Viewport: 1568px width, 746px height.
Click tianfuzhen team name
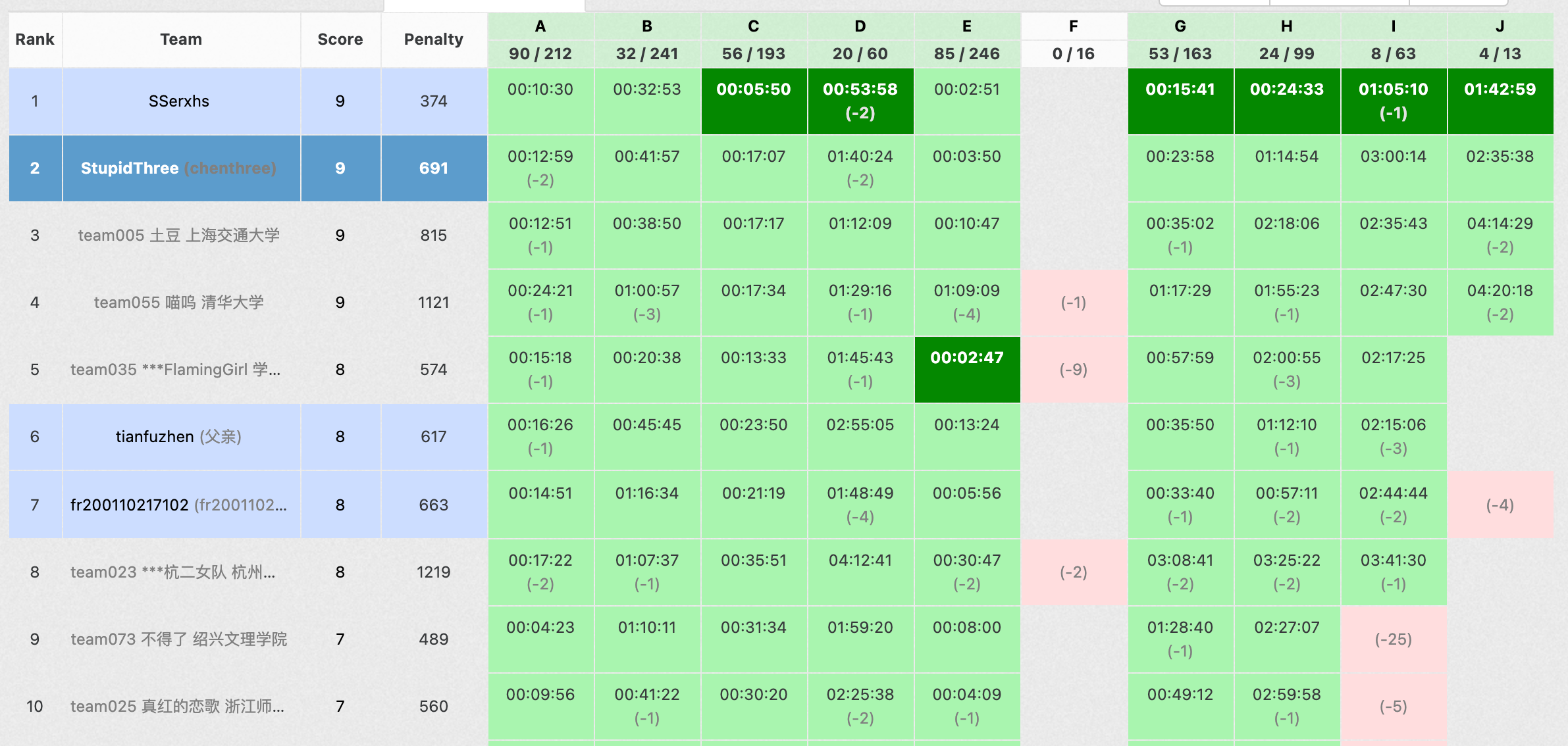tap(155, 437)
